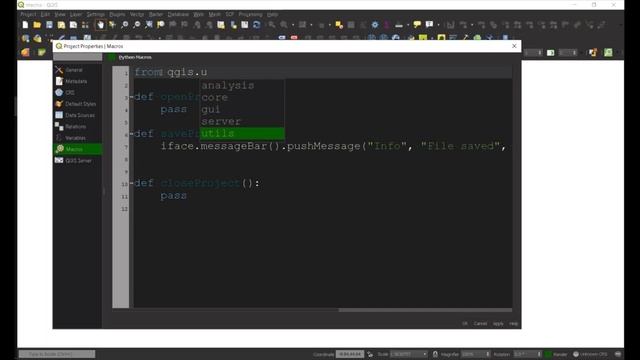This screenshot has width=640, height=360.
Task: Open the Help menu
Action: click(272, 14)
